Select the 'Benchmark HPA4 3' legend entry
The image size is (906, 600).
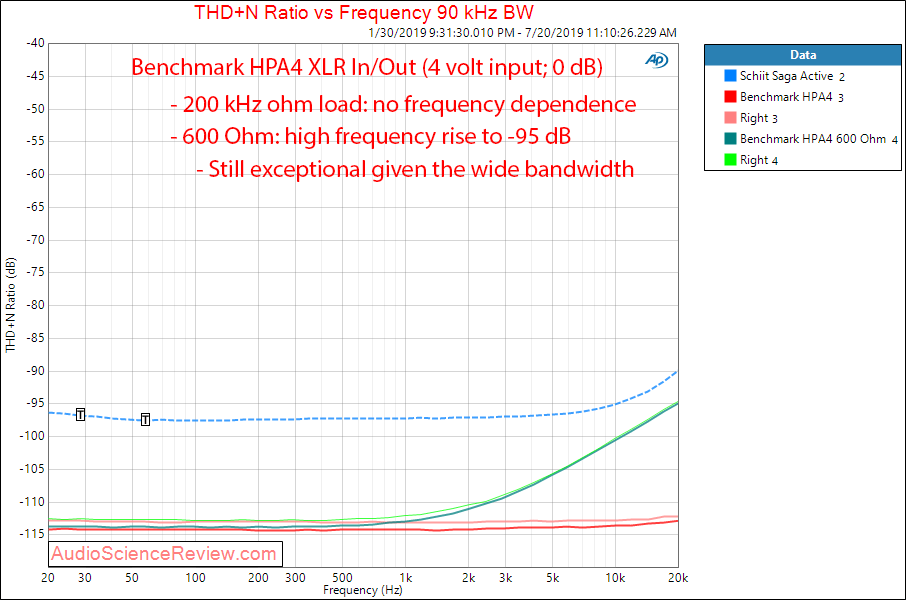click(x=792, y=97)
